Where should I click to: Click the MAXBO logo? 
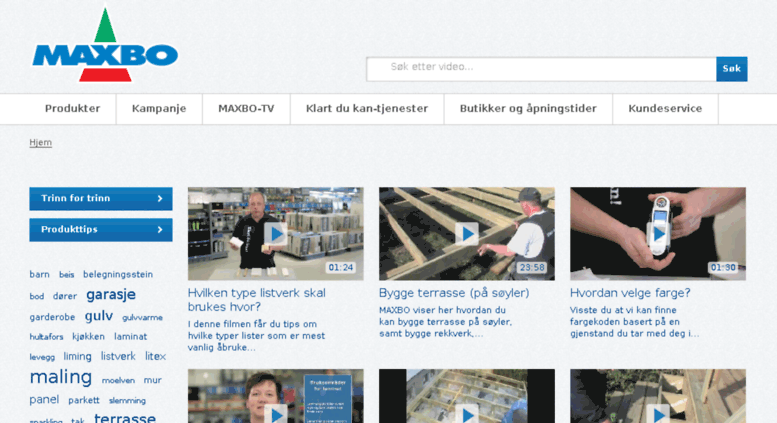105,45
